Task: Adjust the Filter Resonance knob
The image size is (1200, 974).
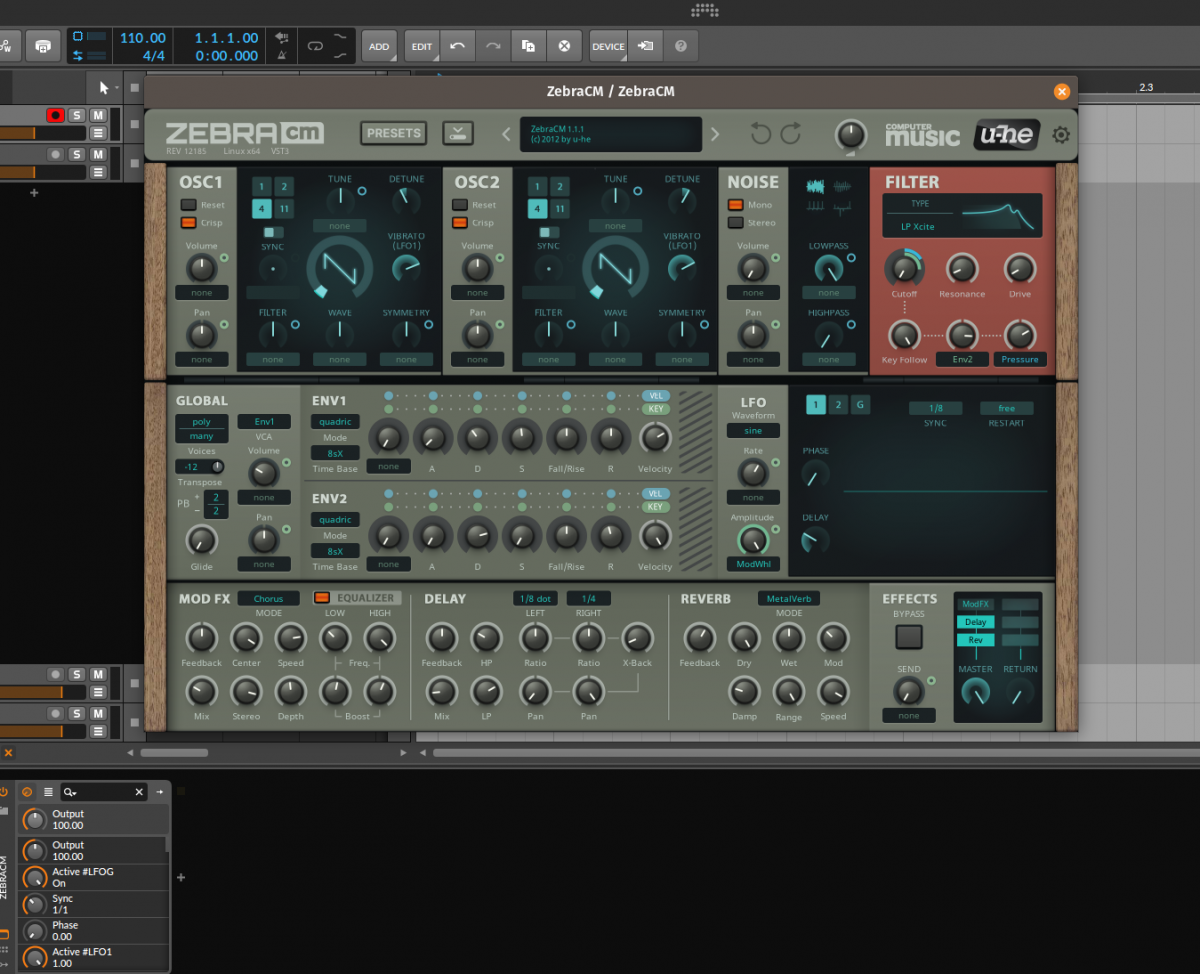Action: pyautogui.click(x=962, y=268)
